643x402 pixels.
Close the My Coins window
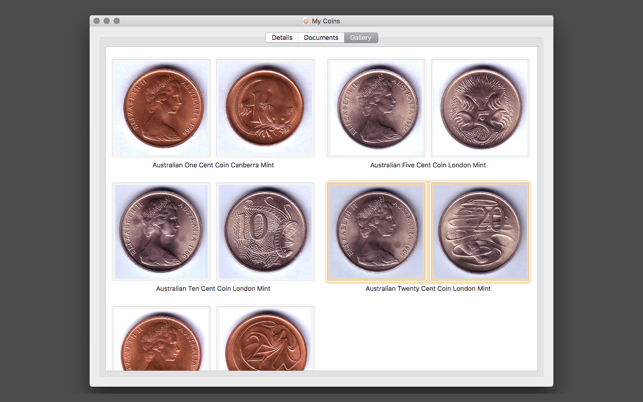pos(97,21)
